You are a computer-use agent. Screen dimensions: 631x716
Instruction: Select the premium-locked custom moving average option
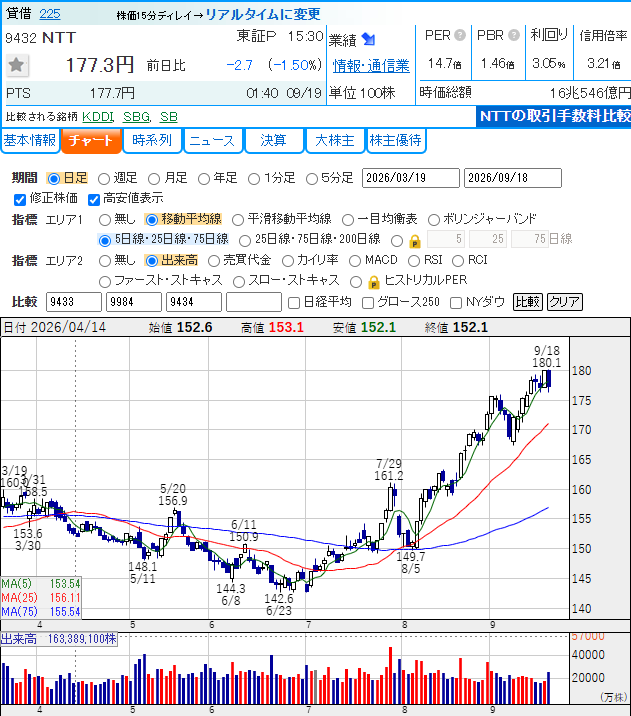click(397, 241)
